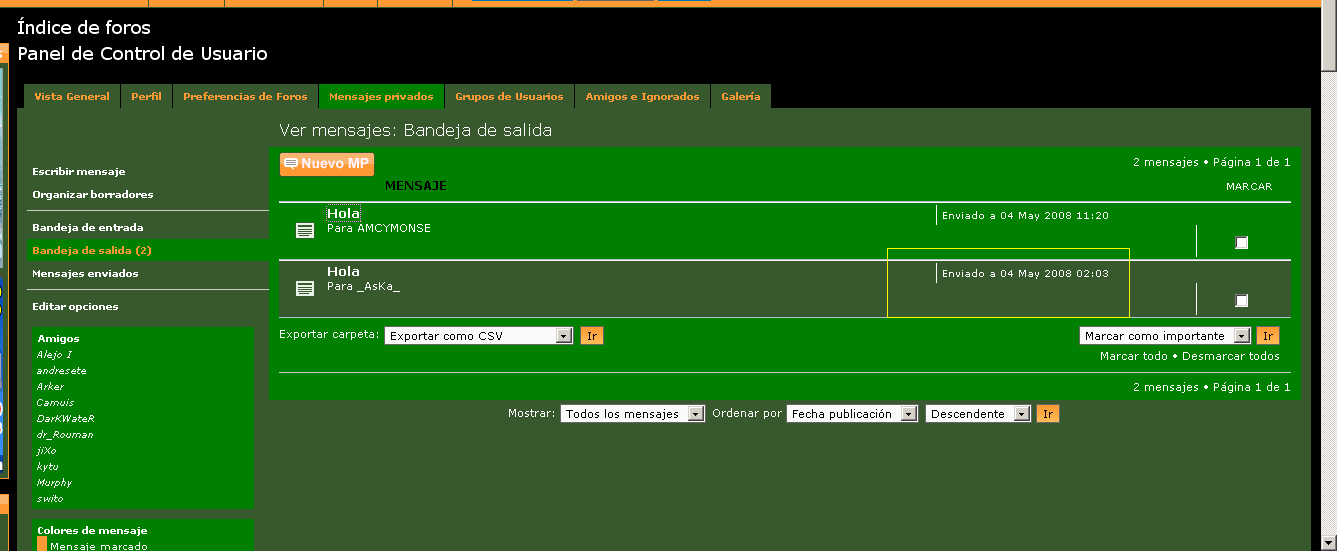The height and width of the screenshot is (553, 1337).
Task: Tick the checkbox for the message to _AsKa_
Action: click(1242, 301)
